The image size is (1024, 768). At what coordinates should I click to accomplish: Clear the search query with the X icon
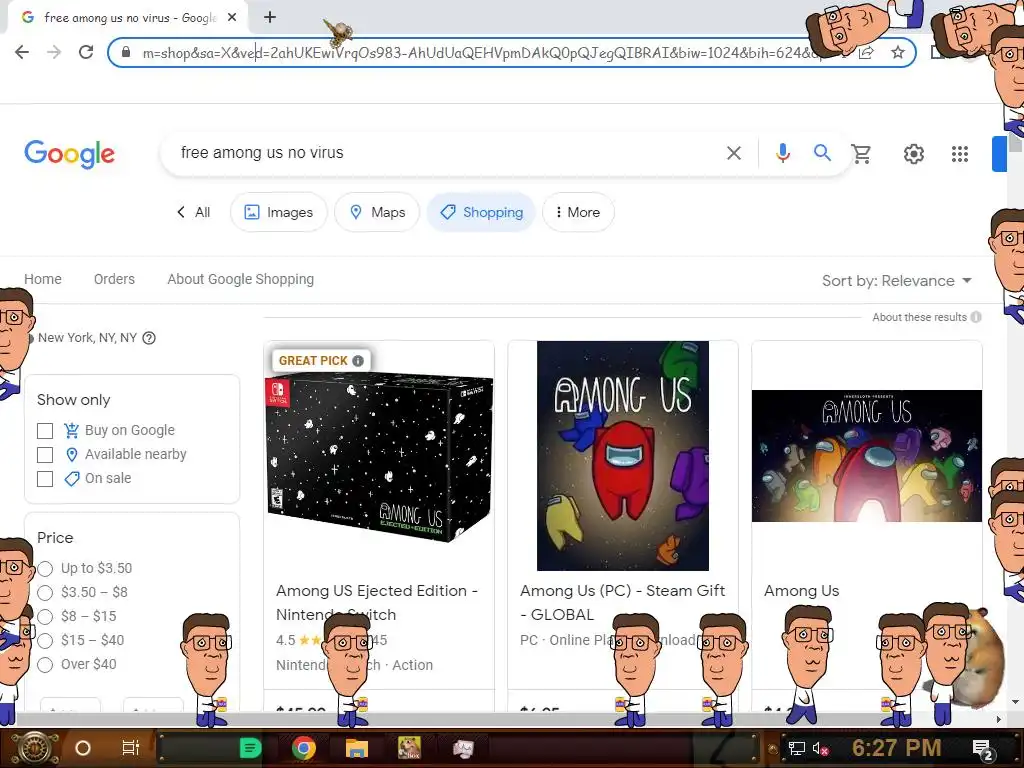(734, 153)
